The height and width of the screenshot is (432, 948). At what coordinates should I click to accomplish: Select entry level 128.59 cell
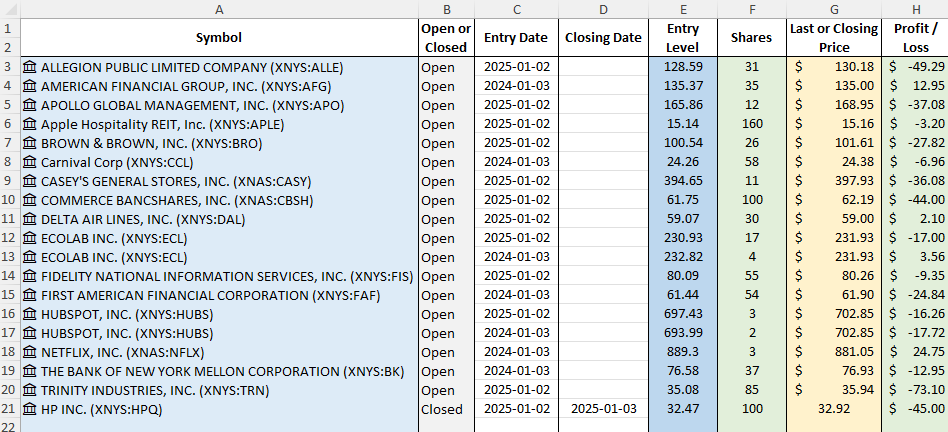683,67
